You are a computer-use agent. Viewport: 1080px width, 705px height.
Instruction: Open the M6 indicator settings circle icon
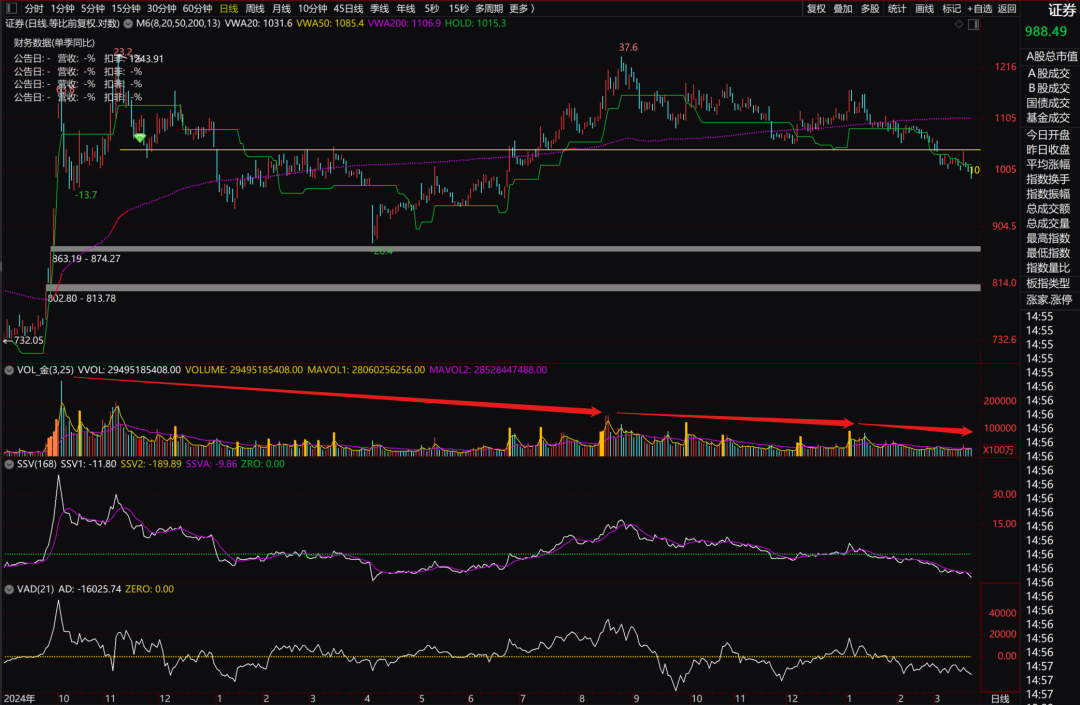(128, 23)
